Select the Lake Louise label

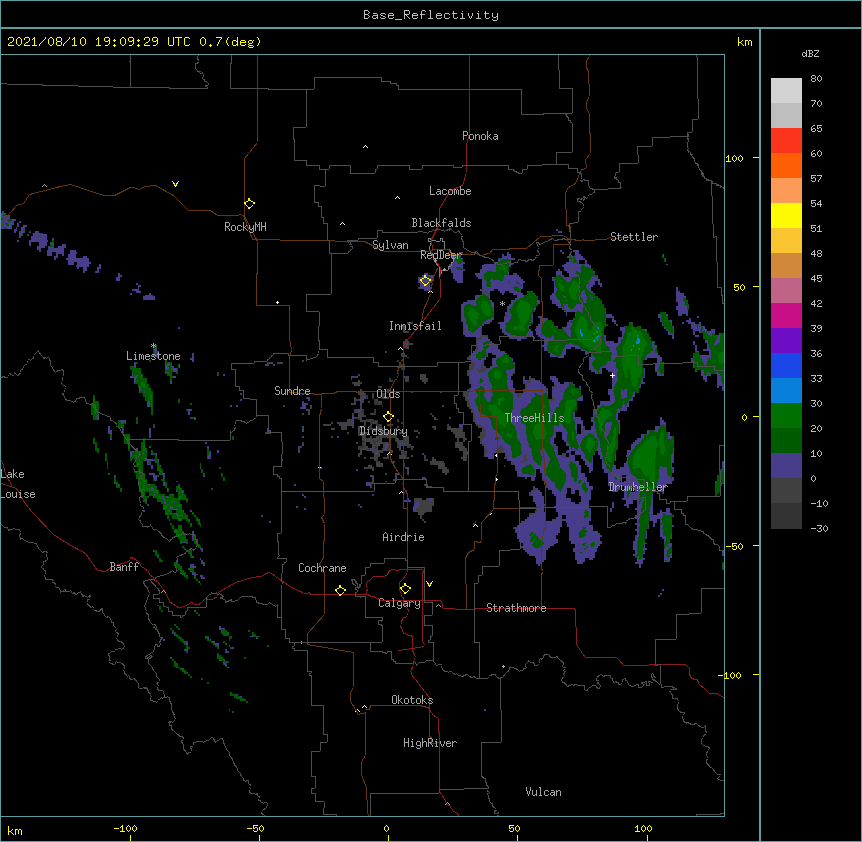pos(18,484)
